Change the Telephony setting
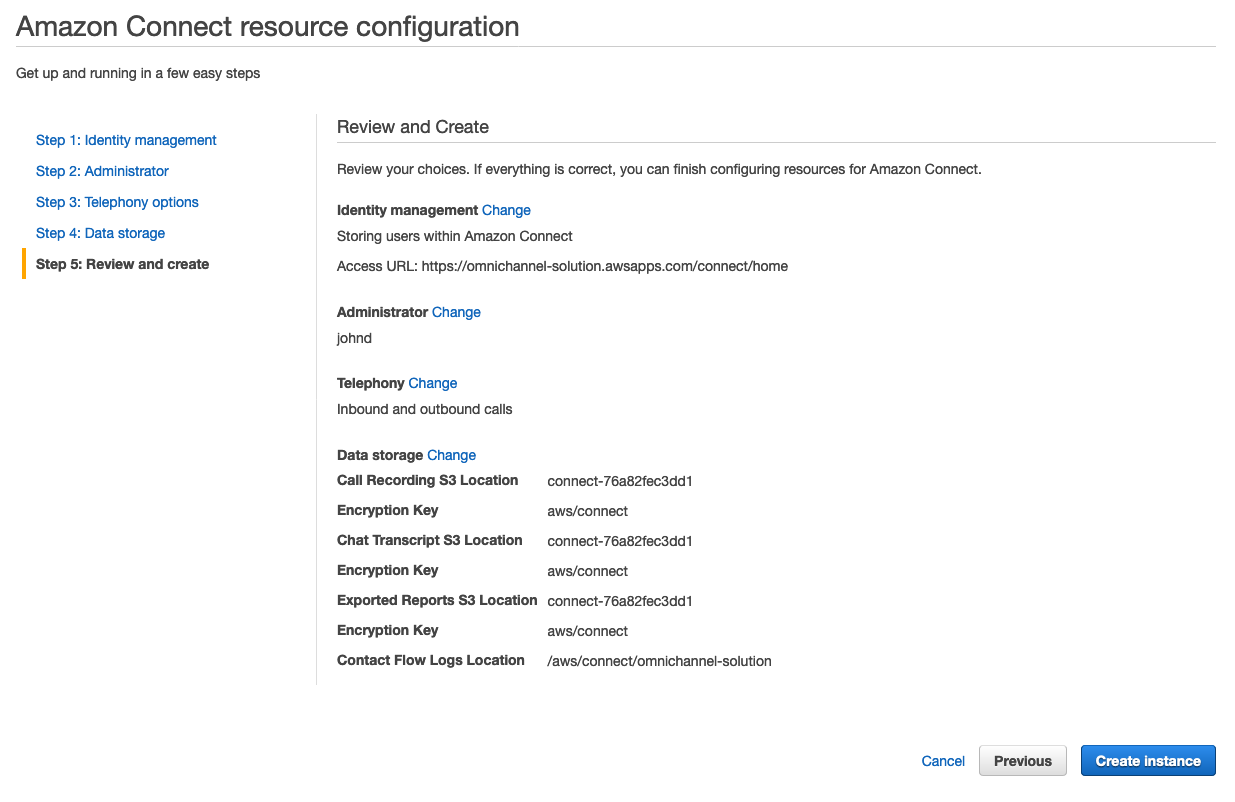 [433, 383]
